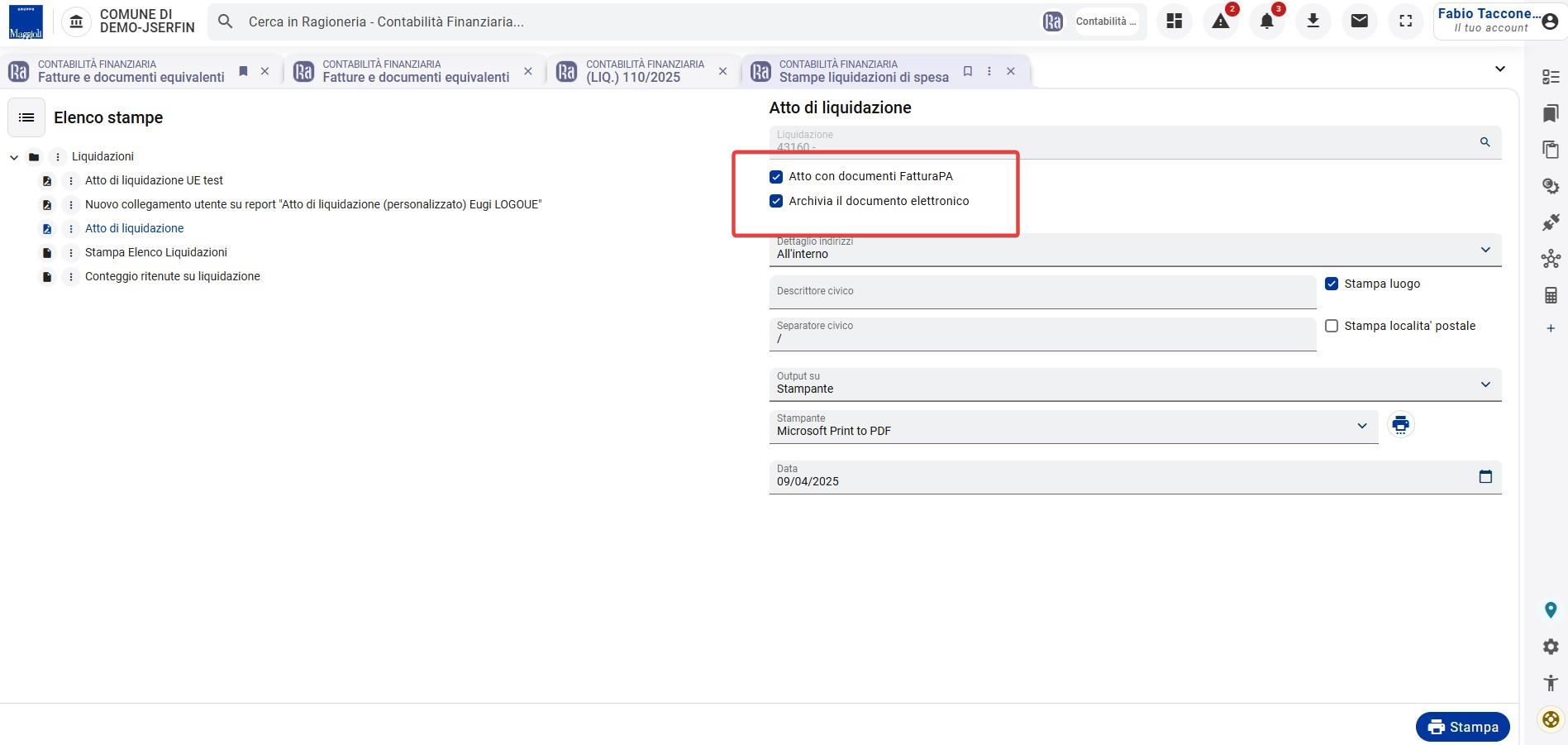Click the Stampa button
Screen dimensions: 1568x745
[x=1462, y=727]
